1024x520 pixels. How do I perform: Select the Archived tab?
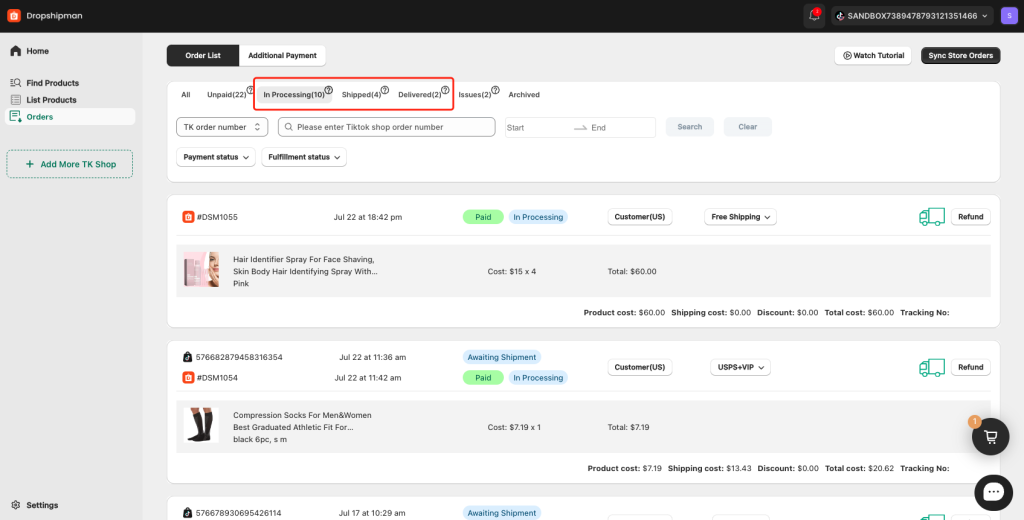pyautogui.click(x=524, y=95)
